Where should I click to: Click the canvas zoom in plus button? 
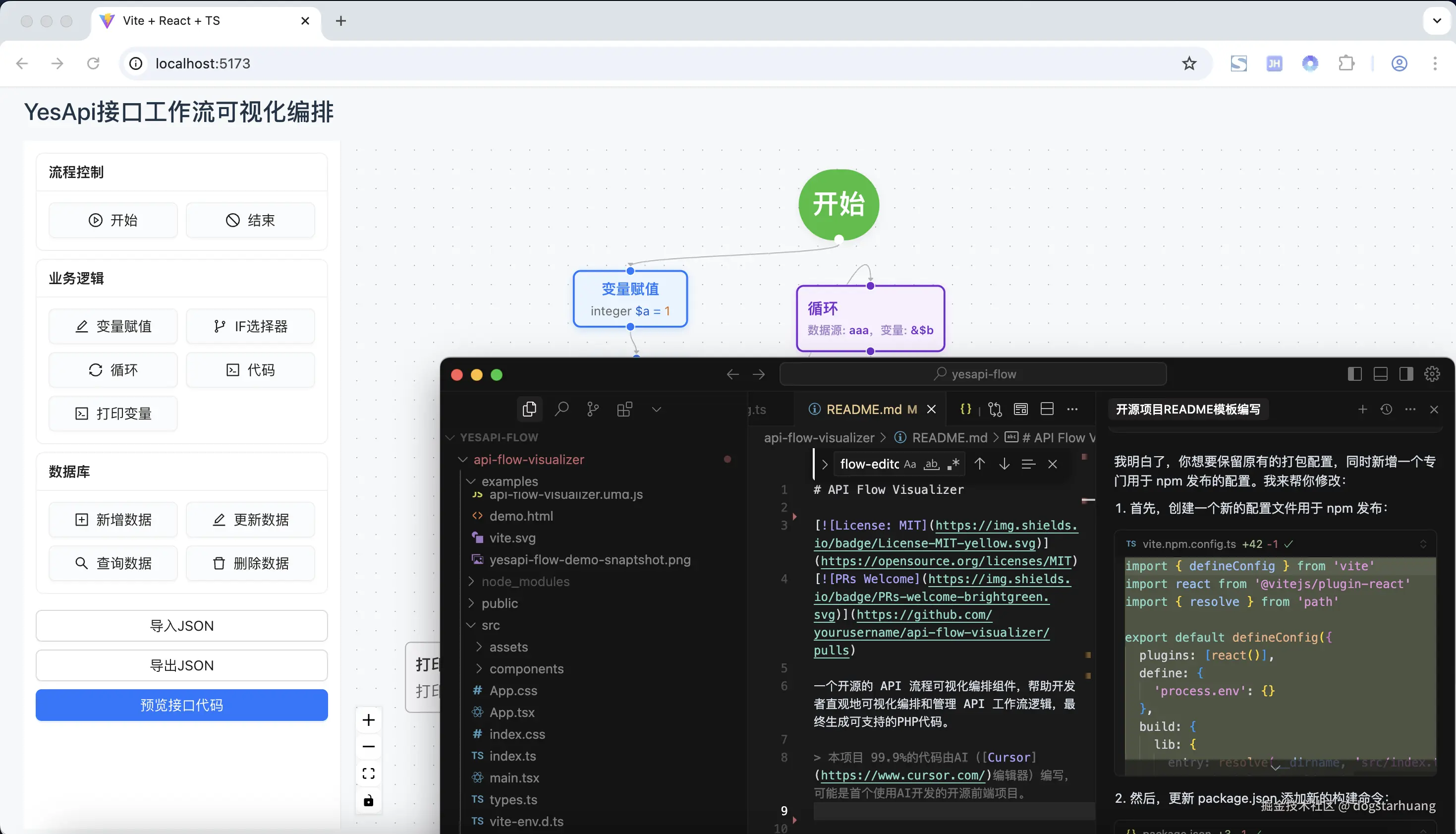coord(369,720)
